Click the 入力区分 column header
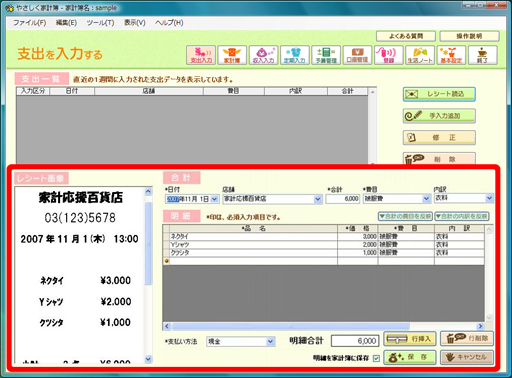Image resolution: width=512 pixels, height=378 pixels. point(33,91)
